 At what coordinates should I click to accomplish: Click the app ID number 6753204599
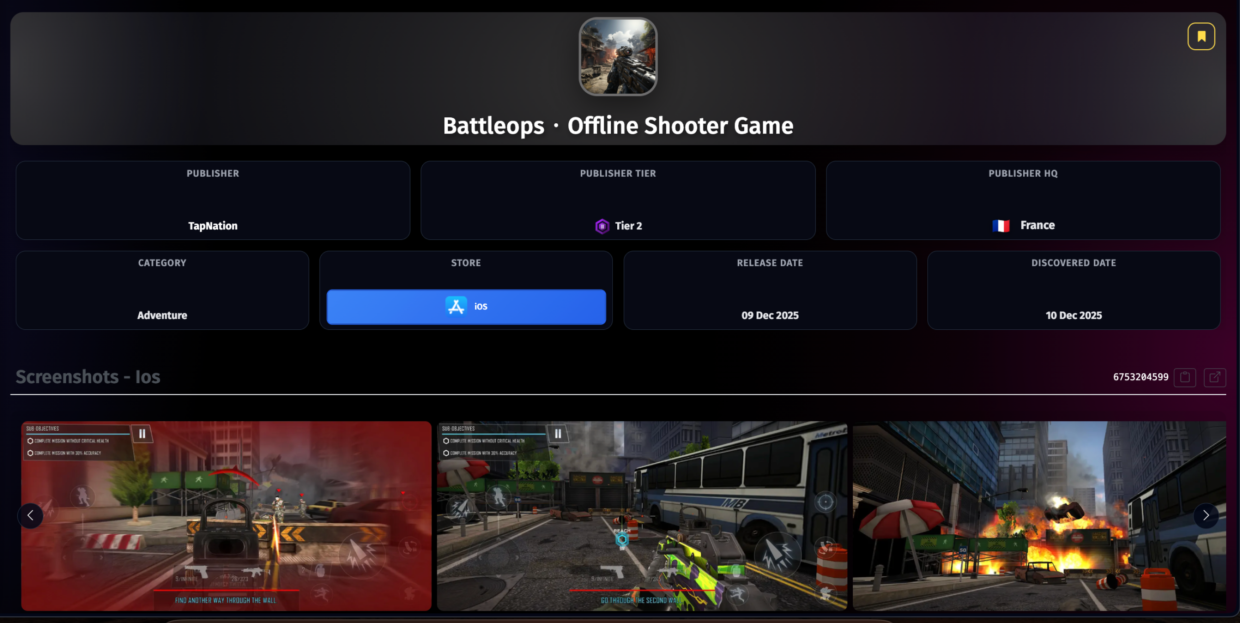click(1140, 377)
